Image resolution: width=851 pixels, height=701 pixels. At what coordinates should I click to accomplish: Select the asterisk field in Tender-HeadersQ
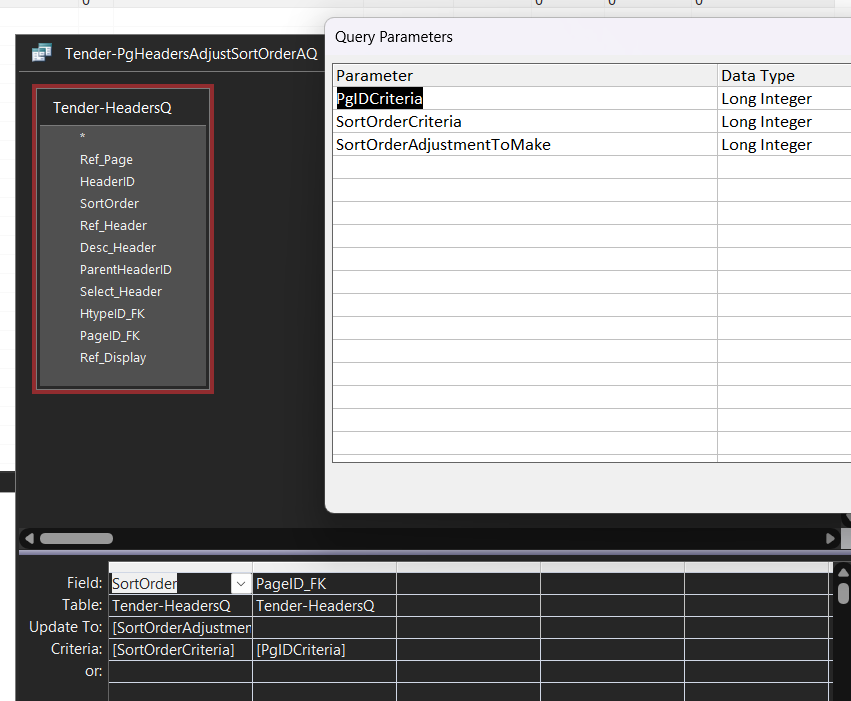coord(82,137)
